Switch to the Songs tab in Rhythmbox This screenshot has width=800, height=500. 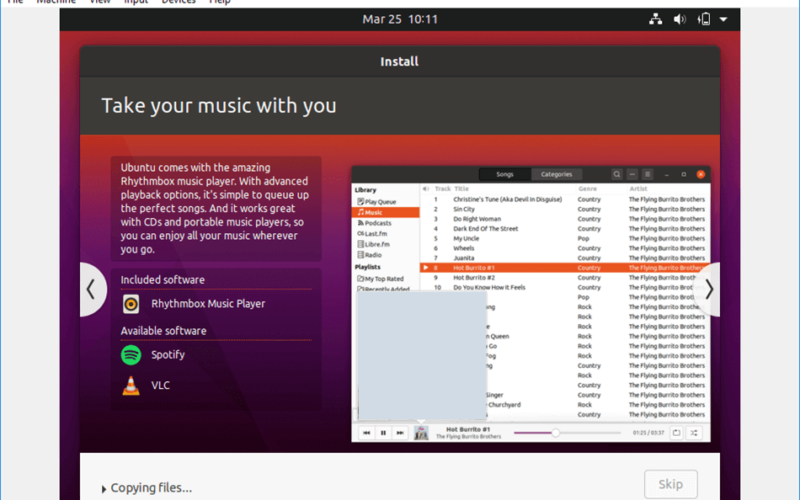[505, 174]
